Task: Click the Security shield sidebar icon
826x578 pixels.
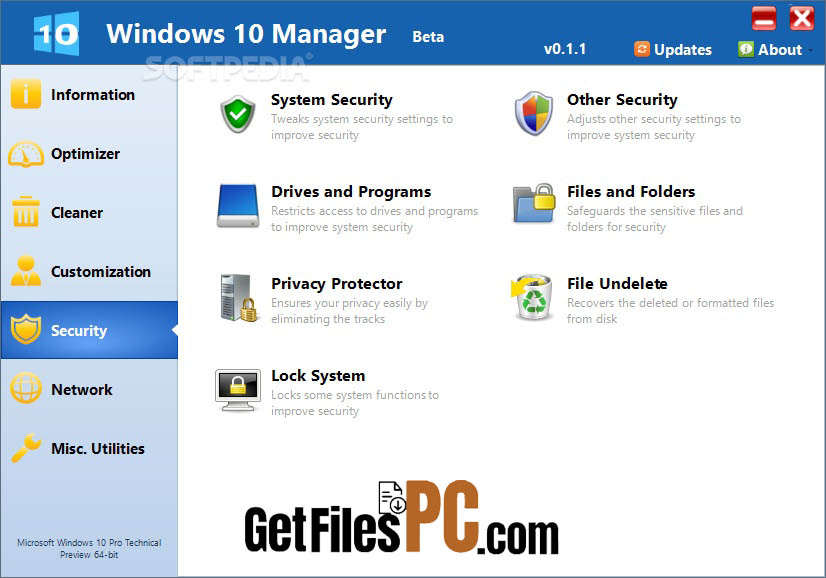Action: click(25, 329)
